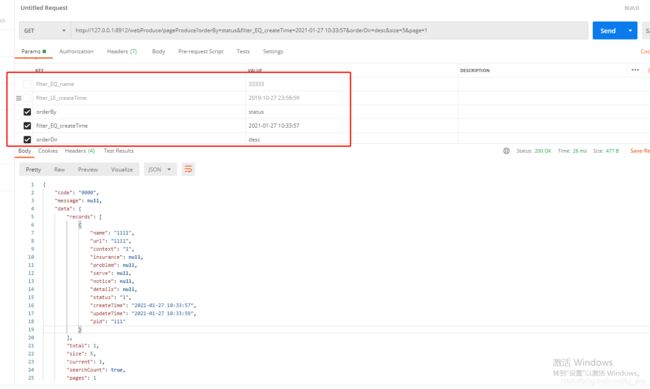Toggle the wrap lines icon
650x389 pixels.
pos(188,169)
